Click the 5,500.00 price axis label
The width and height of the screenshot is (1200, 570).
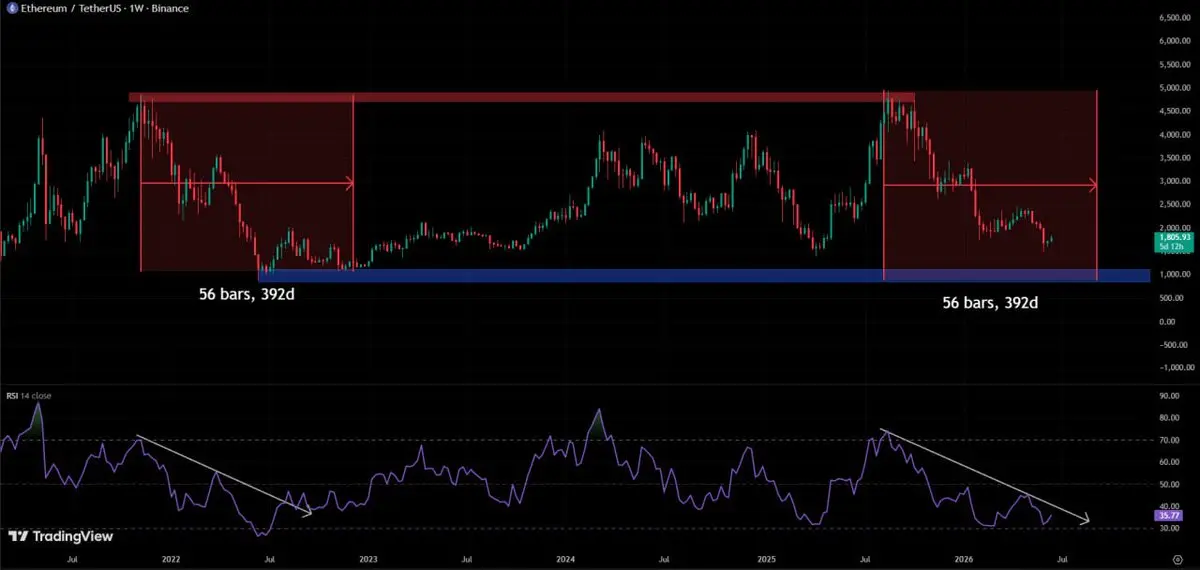pyautogui.click(x=1174, y=65)
